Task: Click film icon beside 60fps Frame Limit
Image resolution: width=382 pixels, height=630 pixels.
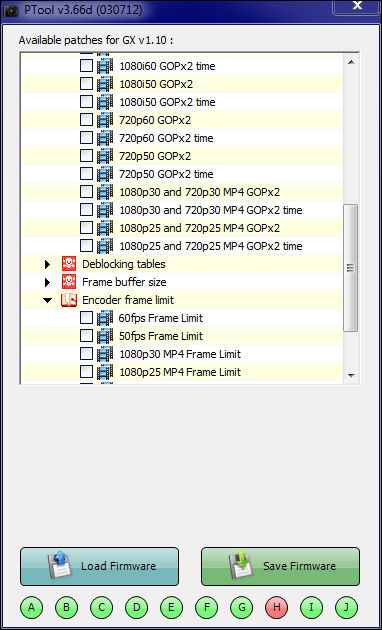Action: [x=105, y=318]
